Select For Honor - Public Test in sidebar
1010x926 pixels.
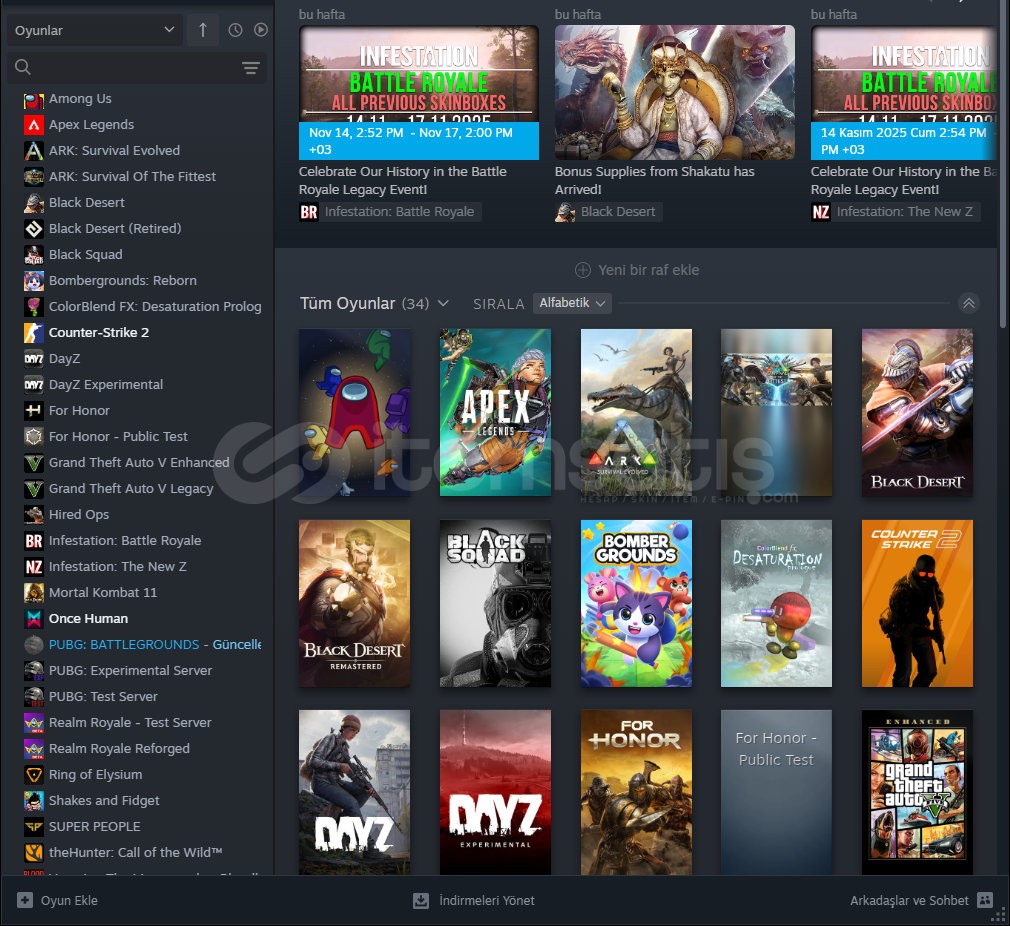pyautogui.click(x=118, y=437)
